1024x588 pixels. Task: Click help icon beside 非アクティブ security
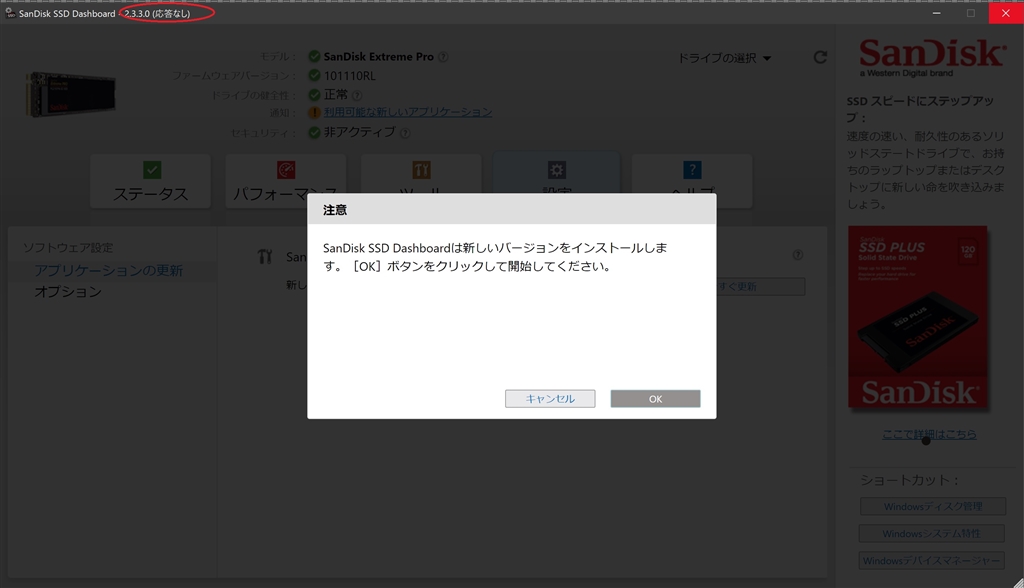point(405,133)
